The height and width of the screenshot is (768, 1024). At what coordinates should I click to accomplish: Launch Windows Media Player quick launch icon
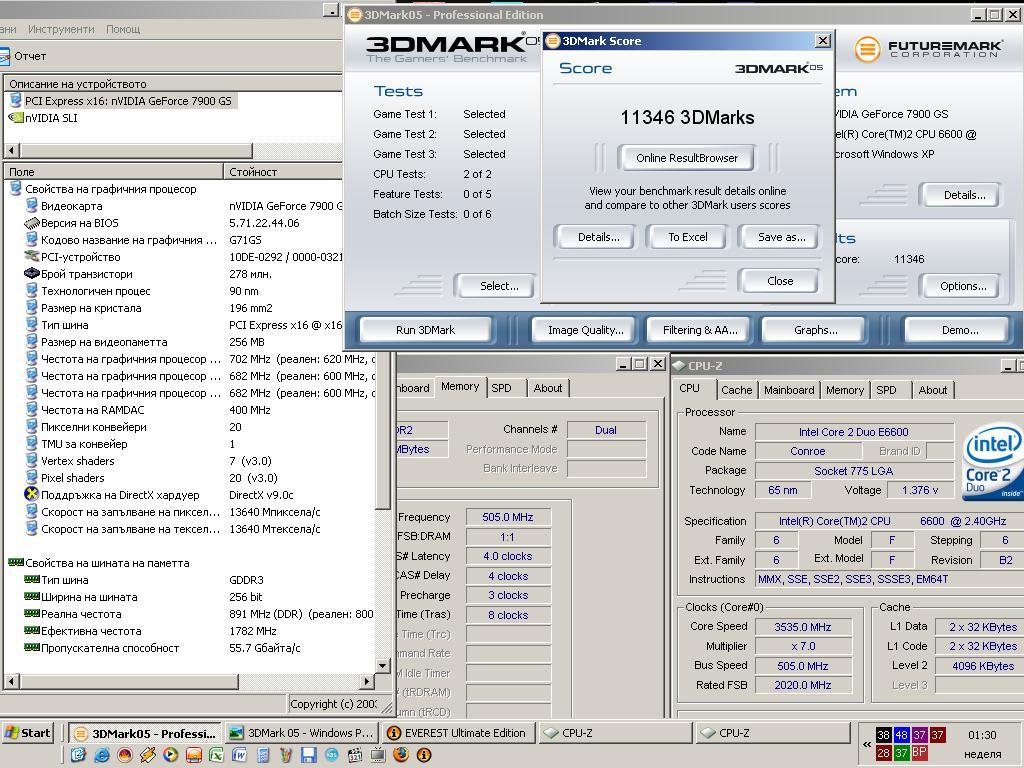click(170, 755)
